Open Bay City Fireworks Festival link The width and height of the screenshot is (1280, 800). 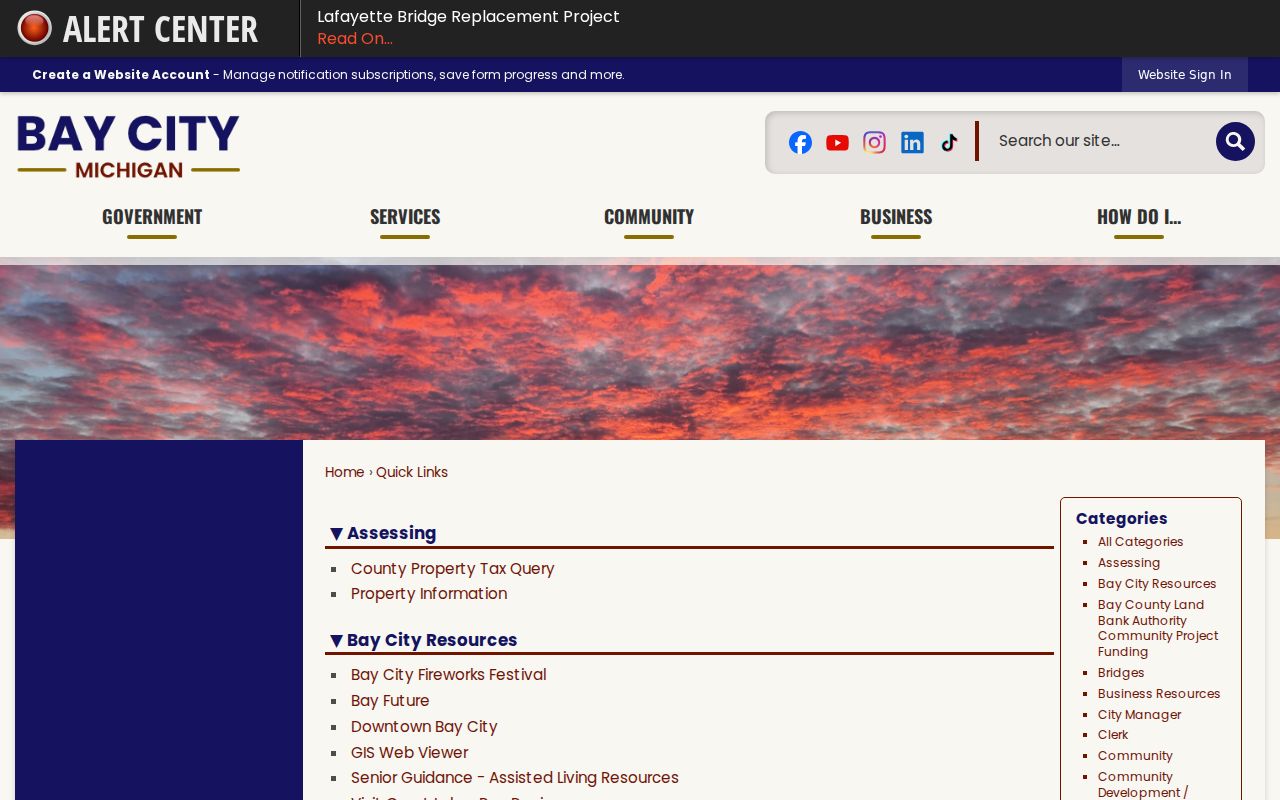[x=449, y=675]
